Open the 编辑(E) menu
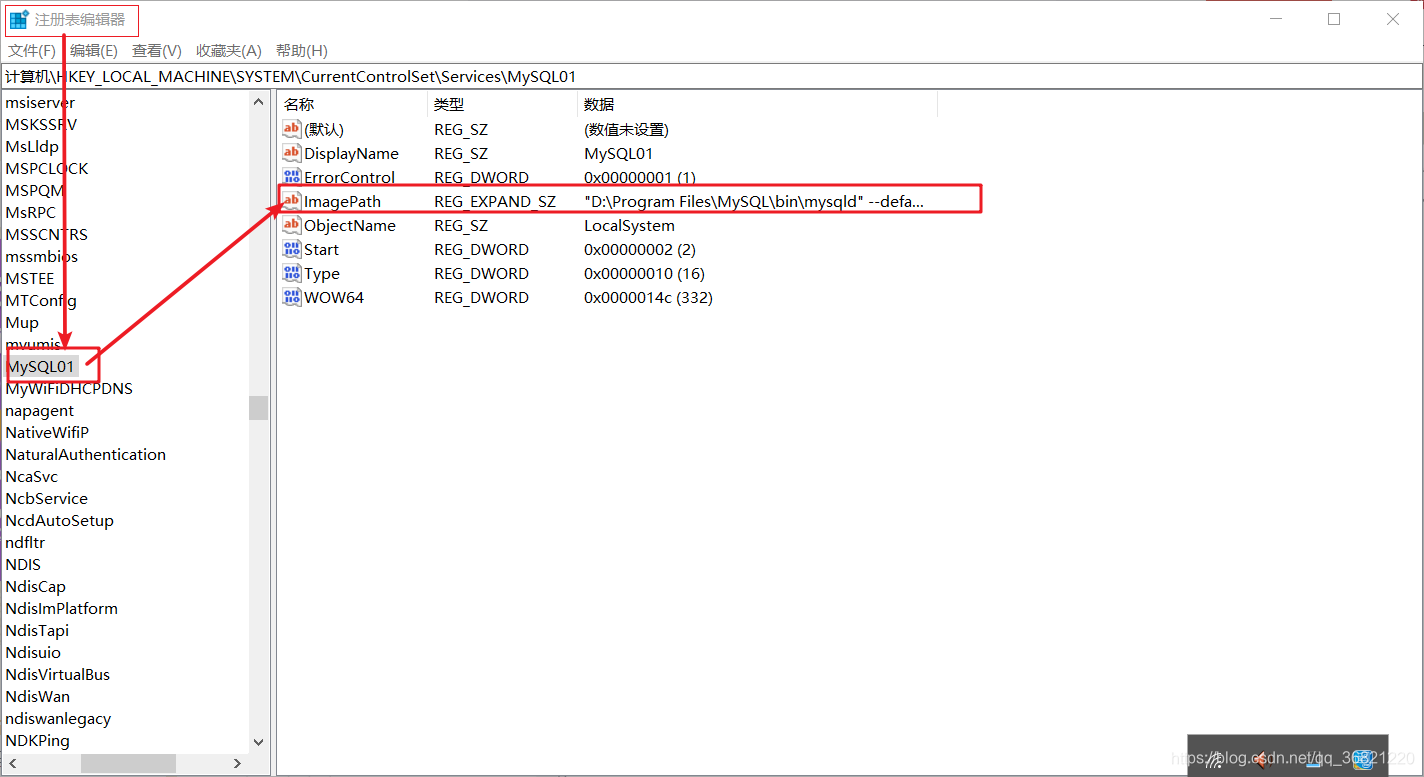Image resolution: width=1424 pixels, height=777 pixels. [x=93, y=50]
